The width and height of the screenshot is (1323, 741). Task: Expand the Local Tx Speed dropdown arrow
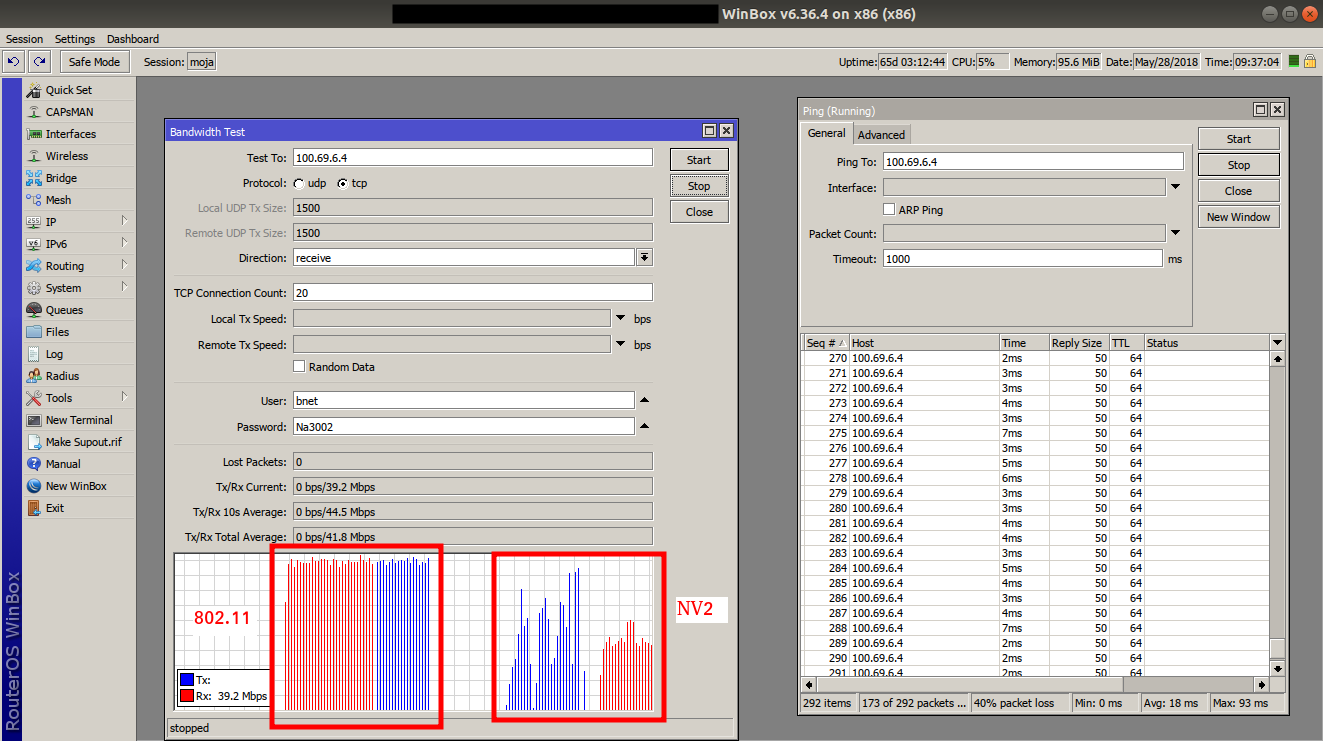point(620,319)
